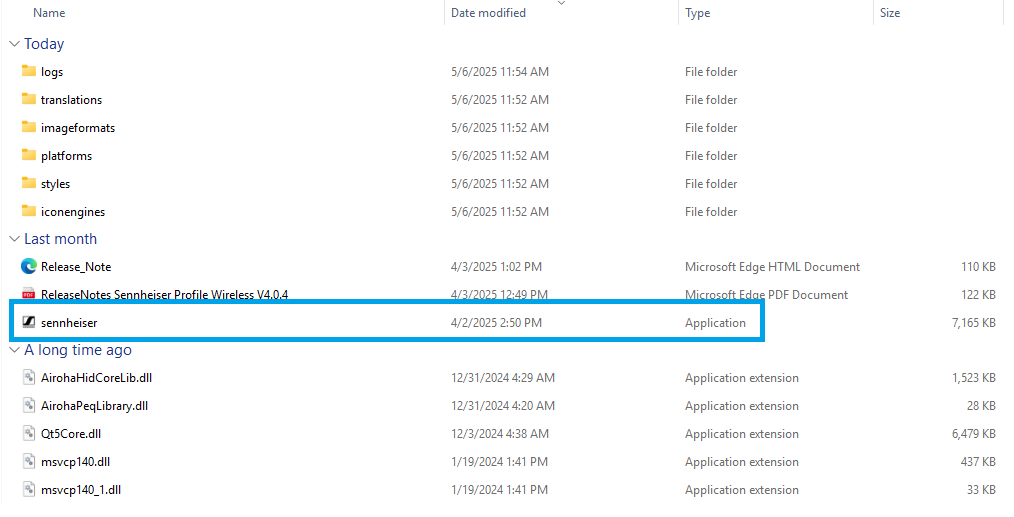This screenshot has height=517, width=1014.
Task: Click the sennheiser application icon
Action: pos(29,323)
